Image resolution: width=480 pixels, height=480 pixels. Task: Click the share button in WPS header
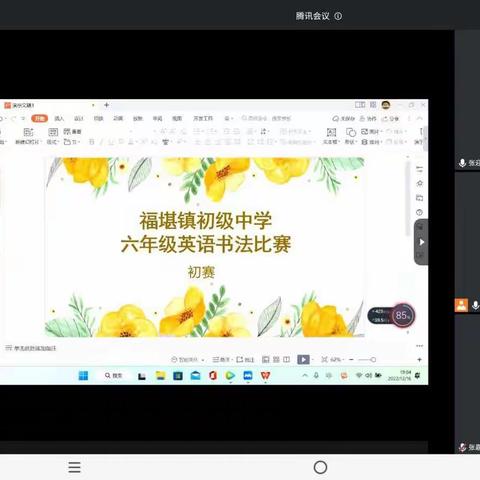390,119
